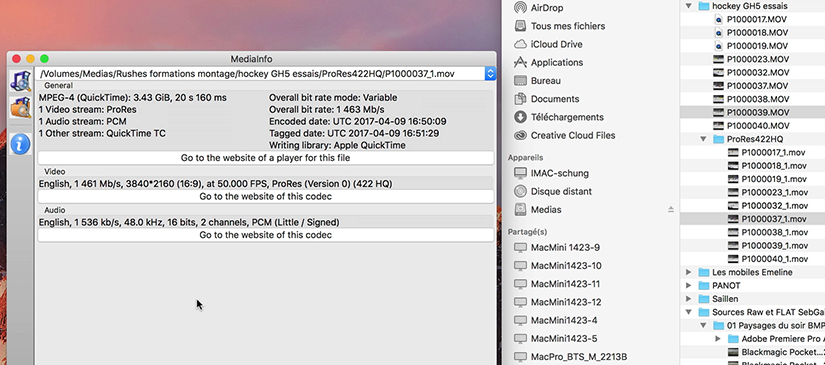Open the MediaInfo about info icon
Image resolution: width=825 pixels, height=365 pixels.
[x=21, y=144]
